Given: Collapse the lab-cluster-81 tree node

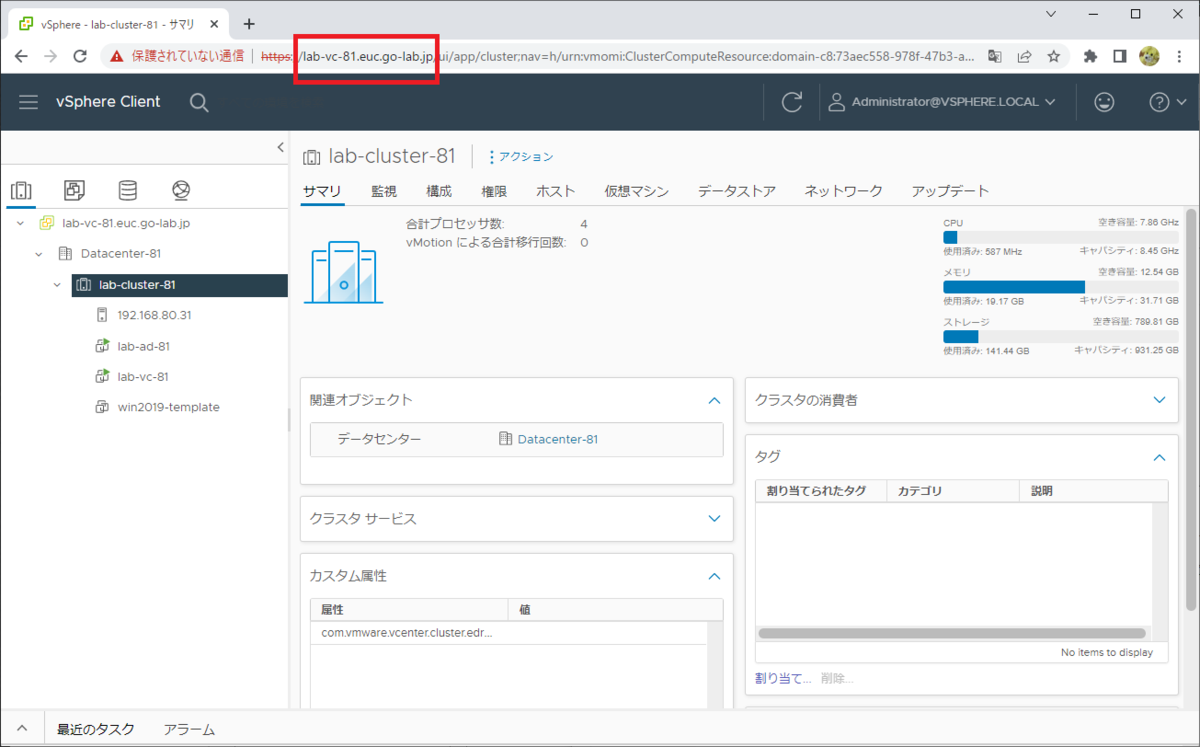Looking at the screenshot, I should [x=58, y=285].
